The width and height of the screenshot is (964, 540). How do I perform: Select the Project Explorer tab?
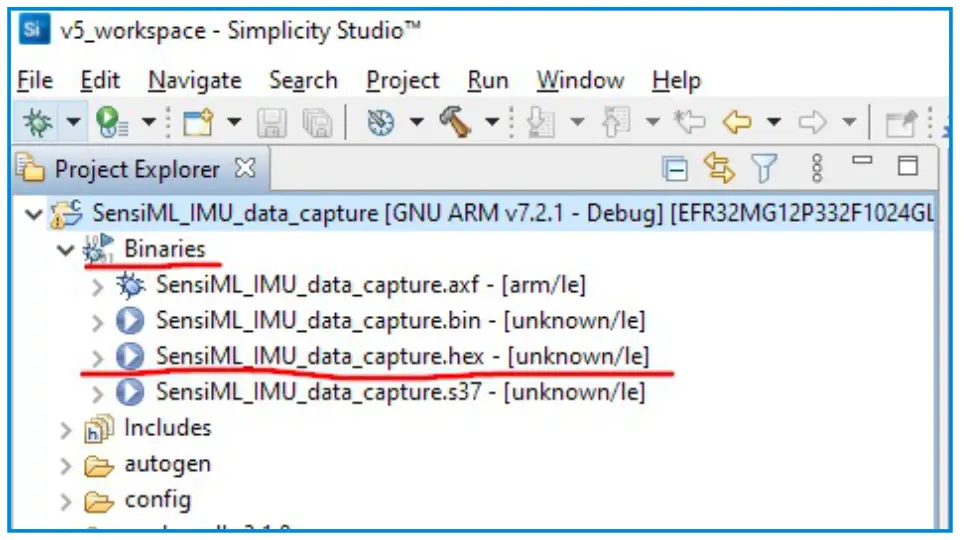click(136, 169)
